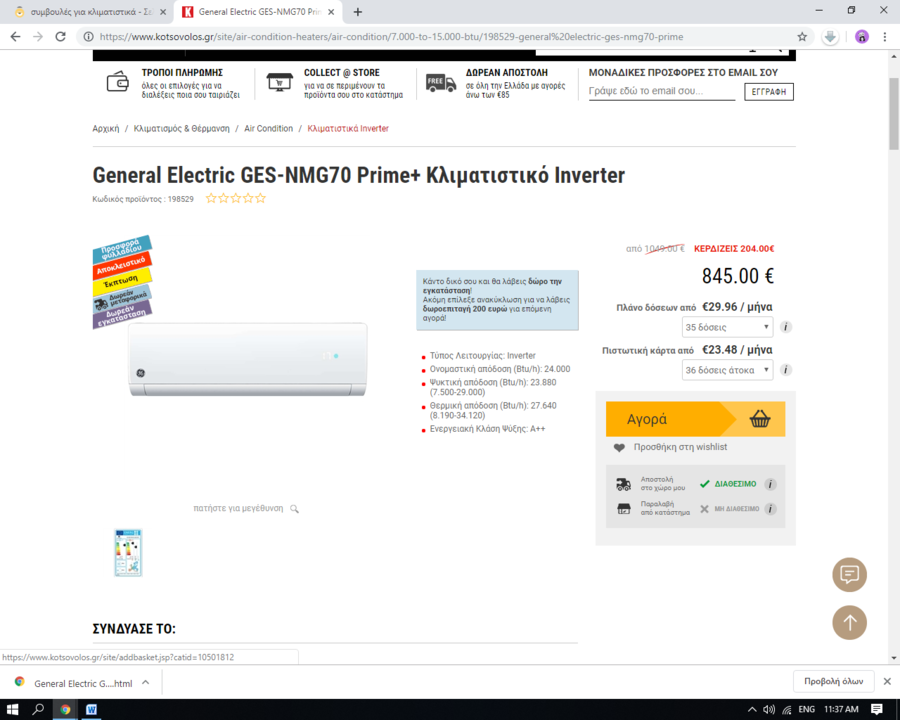Switch input language via ENG
900x720 pixels.
806,710
